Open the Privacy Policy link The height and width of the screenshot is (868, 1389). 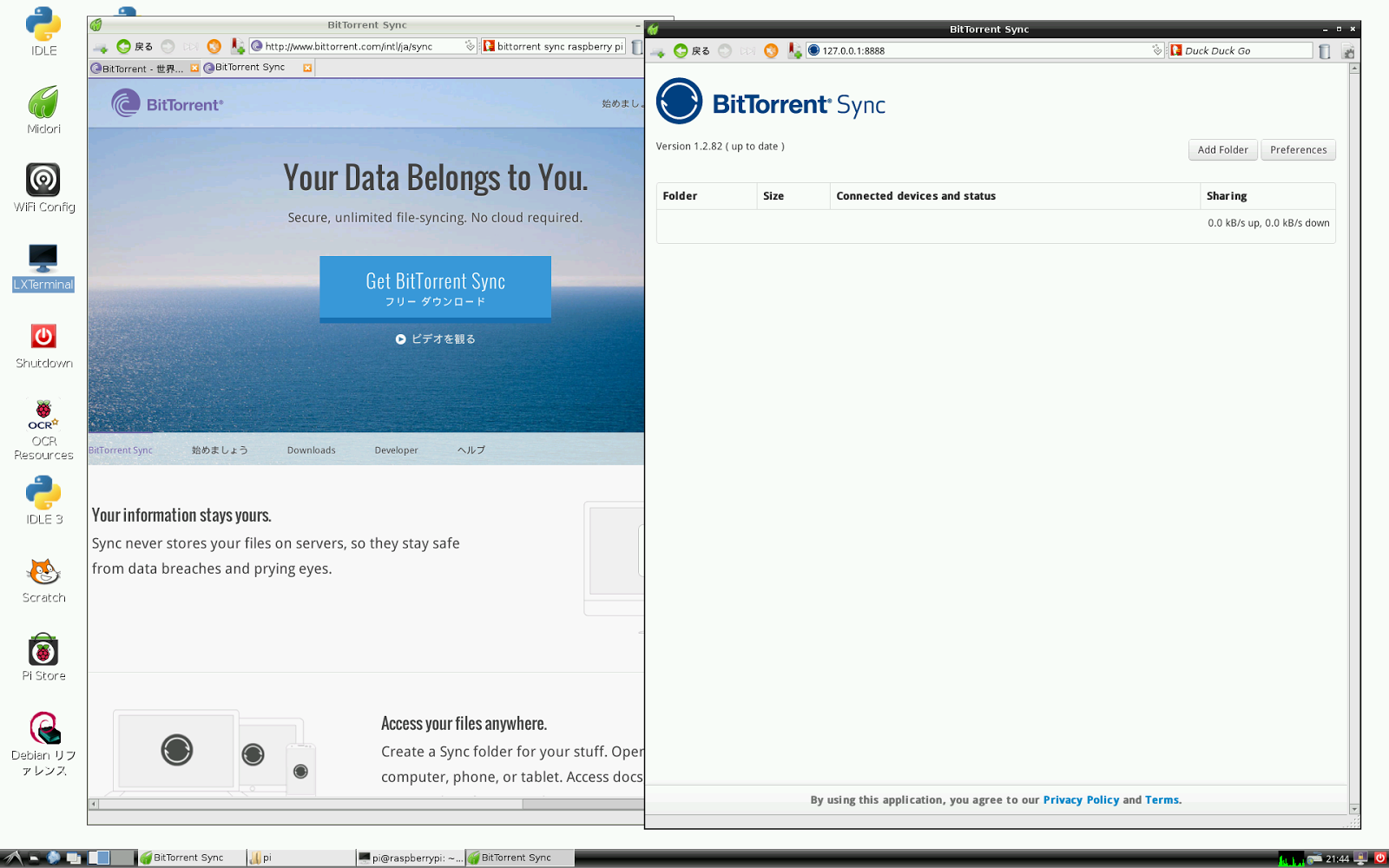click(1081, 799)
